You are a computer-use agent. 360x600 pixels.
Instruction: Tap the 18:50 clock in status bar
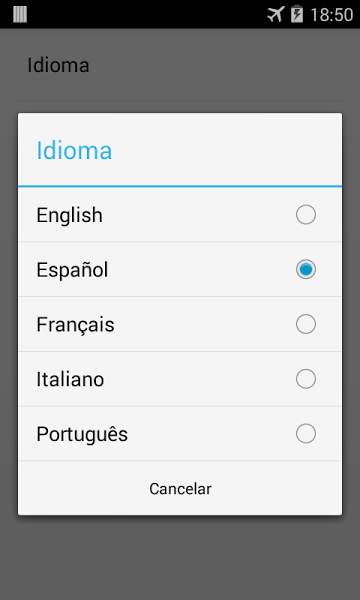point(331,15)
